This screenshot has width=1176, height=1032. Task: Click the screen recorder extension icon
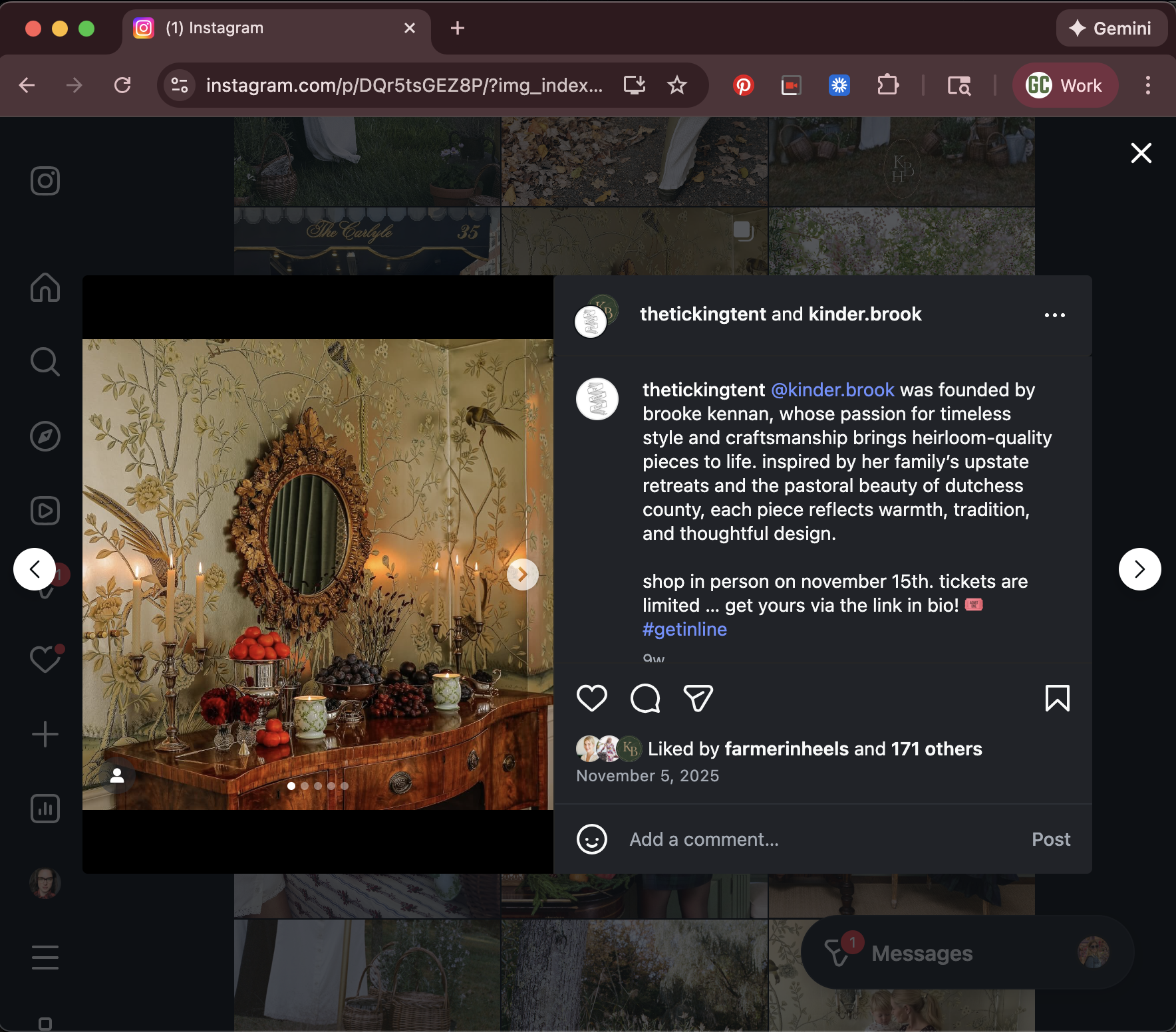point(791,85)
